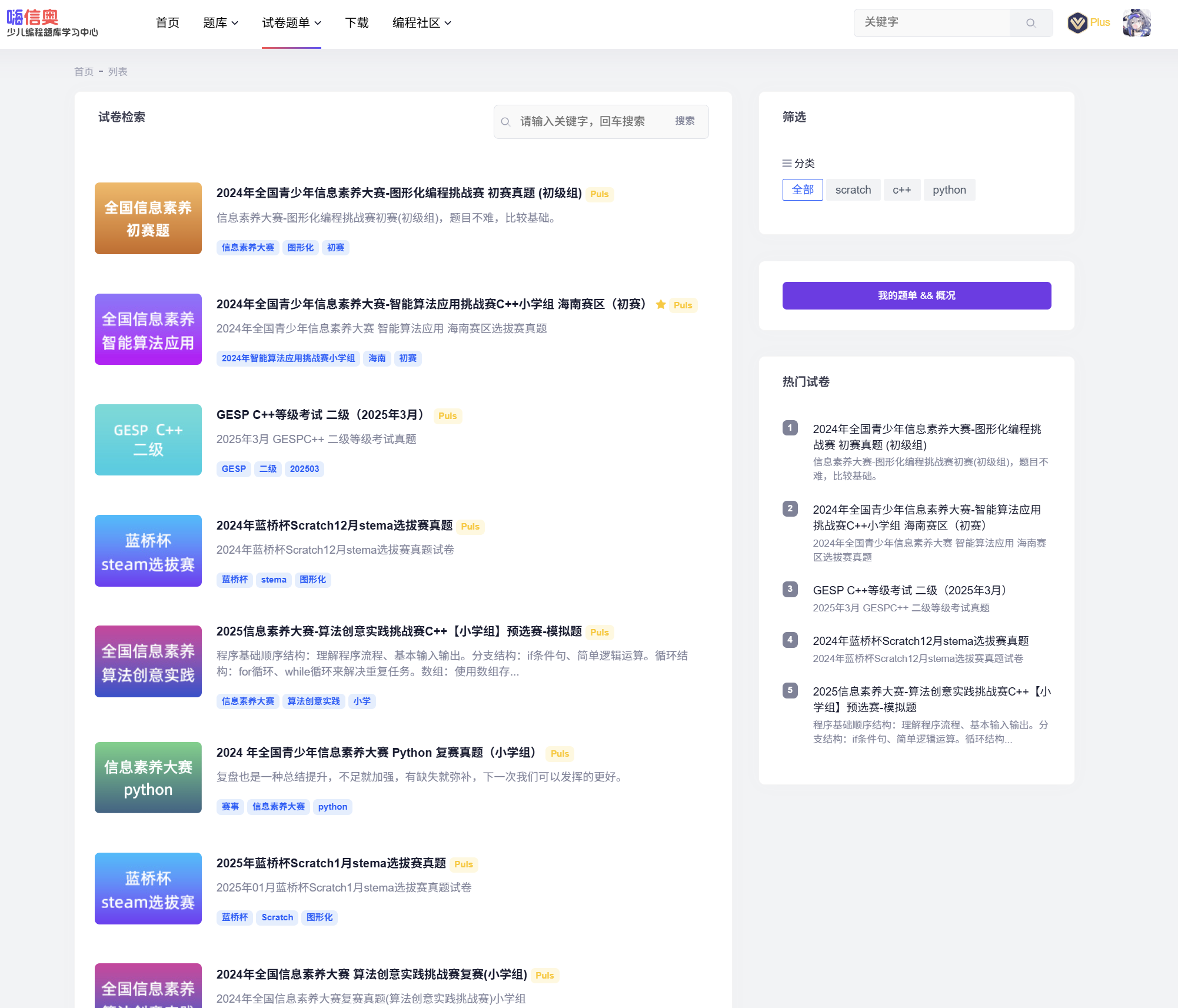Select the python category filter
Screen dimensions: 1178x1008
tap(949, 190)
